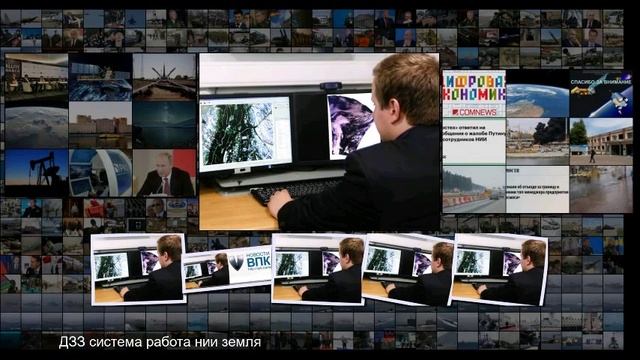The image size is (640, 360).
Task: Select the dark night sky thumbnail
Action: pos(164,125)
